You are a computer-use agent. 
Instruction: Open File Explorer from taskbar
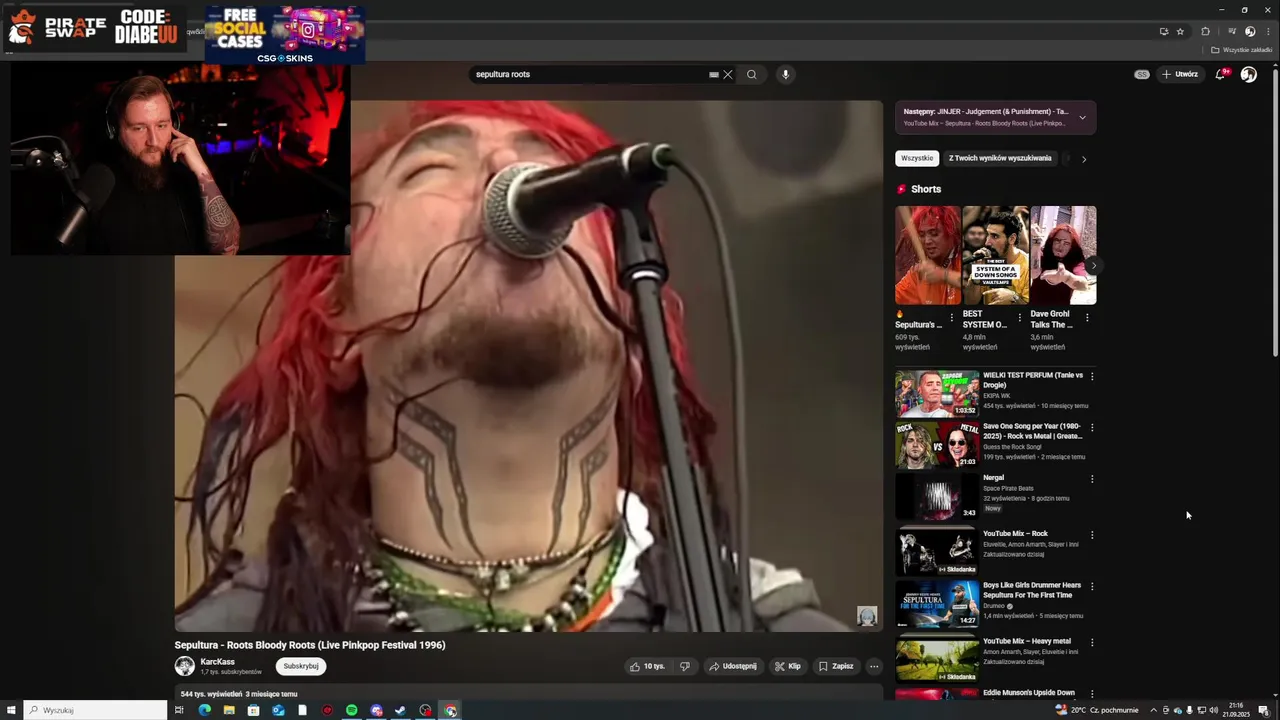[x=229, y=710]
